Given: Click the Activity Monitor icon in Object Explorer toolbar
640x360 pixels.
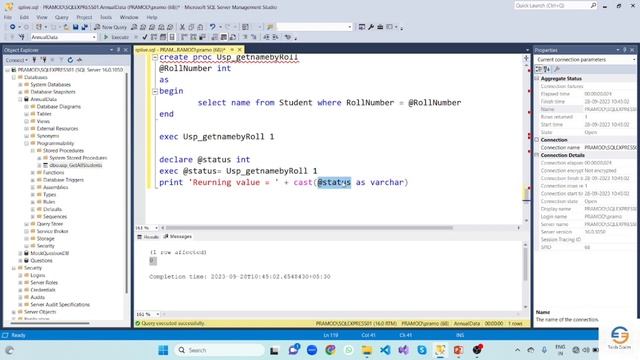Looking at the screenshot, I should click(79, 60).
